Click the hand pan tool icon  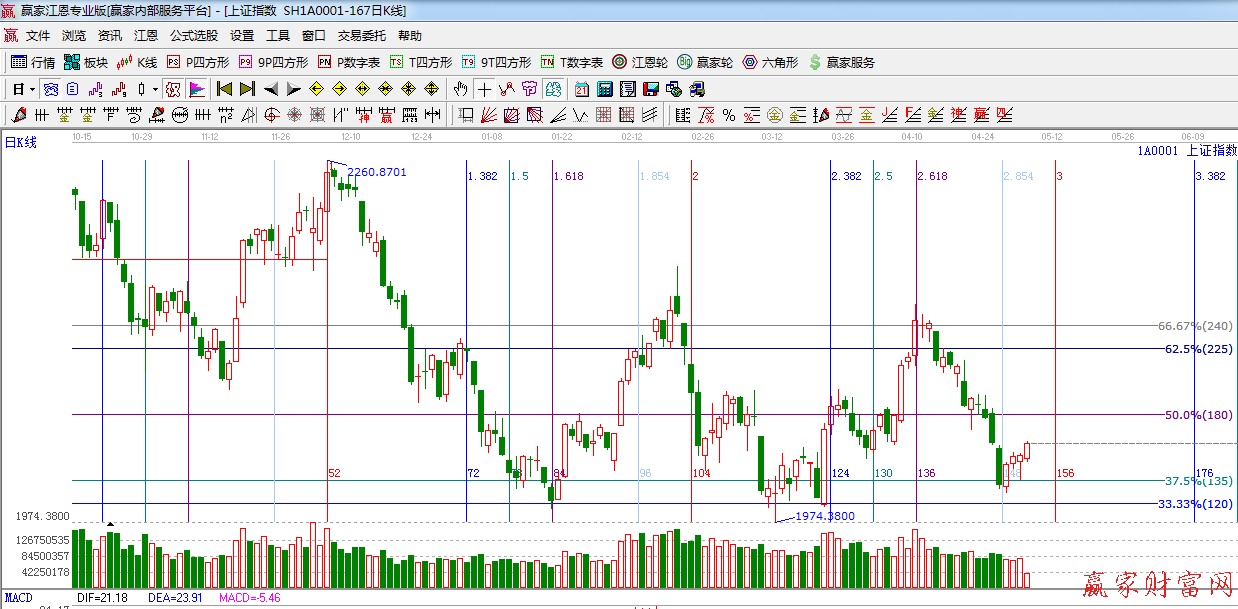[x=461, y=89]
